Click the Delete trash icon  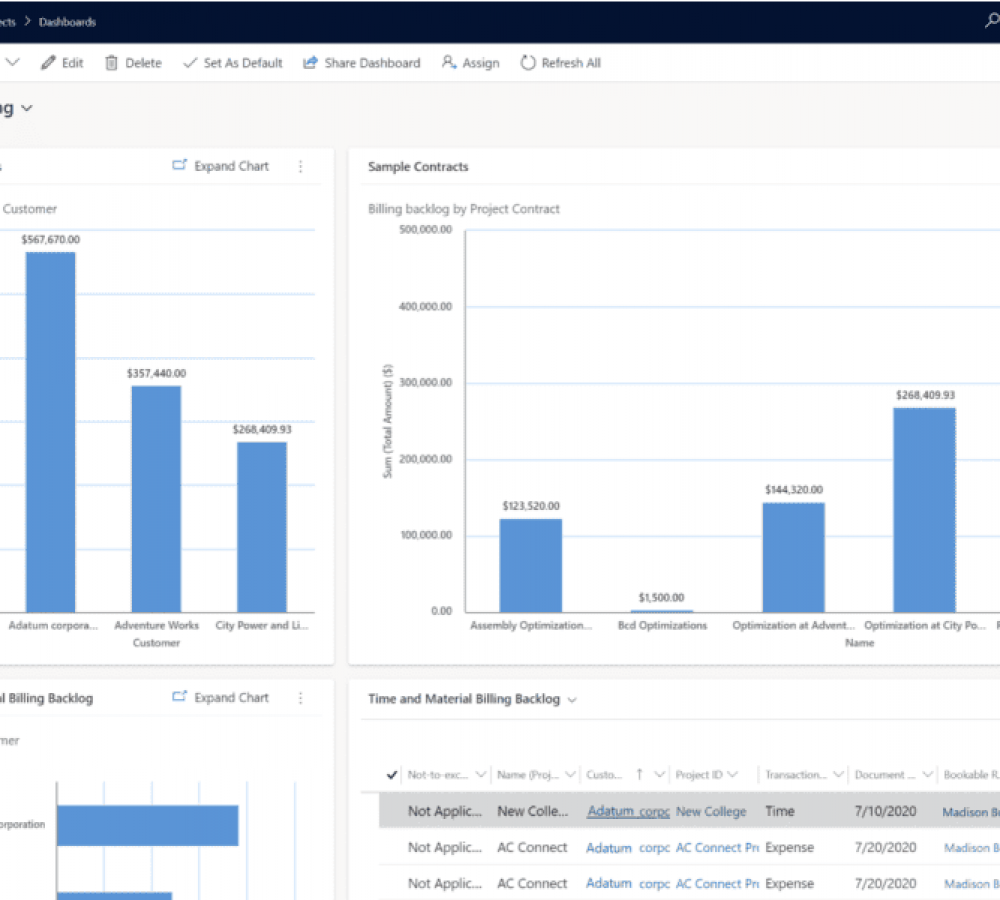tap(112, 62)
